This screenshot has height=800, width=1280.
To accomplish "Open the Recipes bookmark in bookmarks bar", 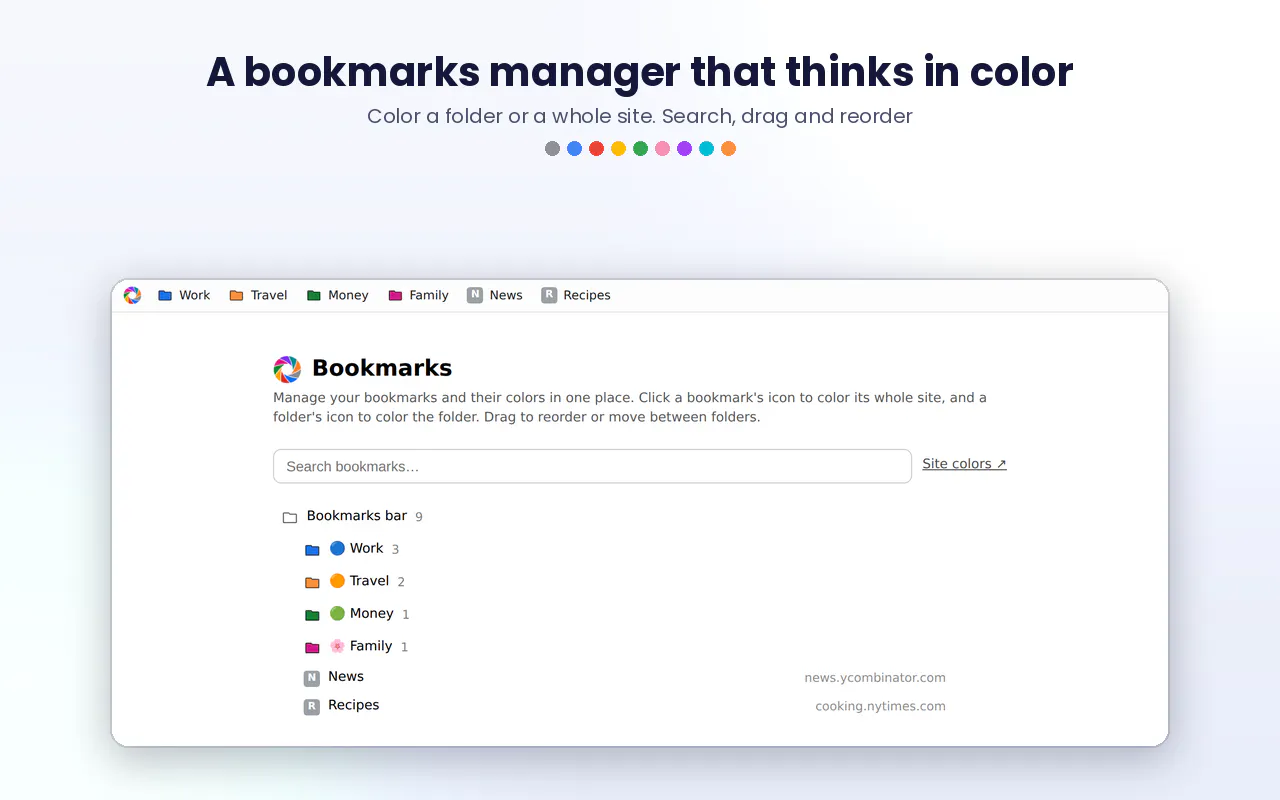I will click(576, 295).
